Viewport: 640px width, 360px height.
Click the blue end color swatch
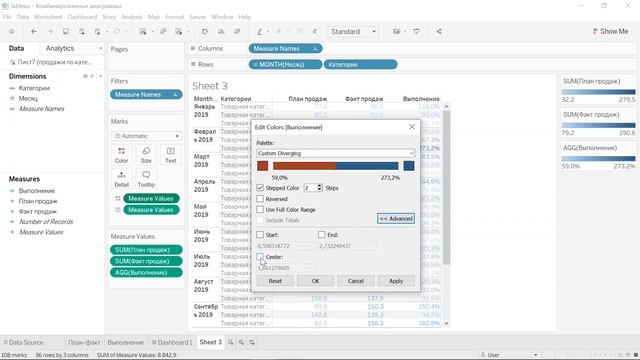(x=409, y=166)
